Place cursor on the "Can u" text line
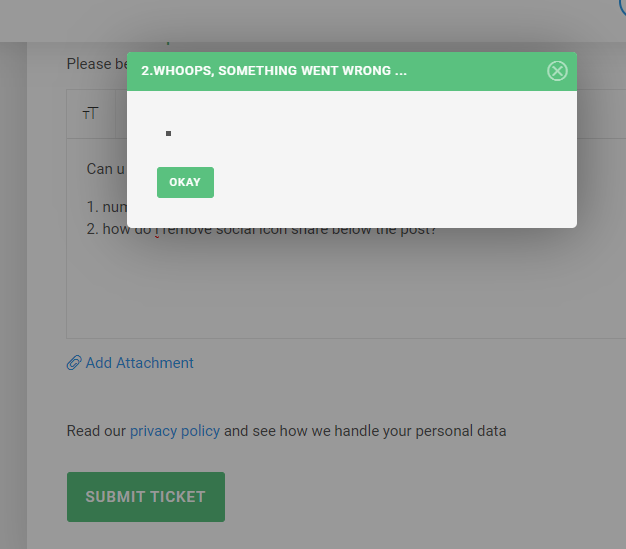Viewport: 626px width, 549px height. point(106,169)
